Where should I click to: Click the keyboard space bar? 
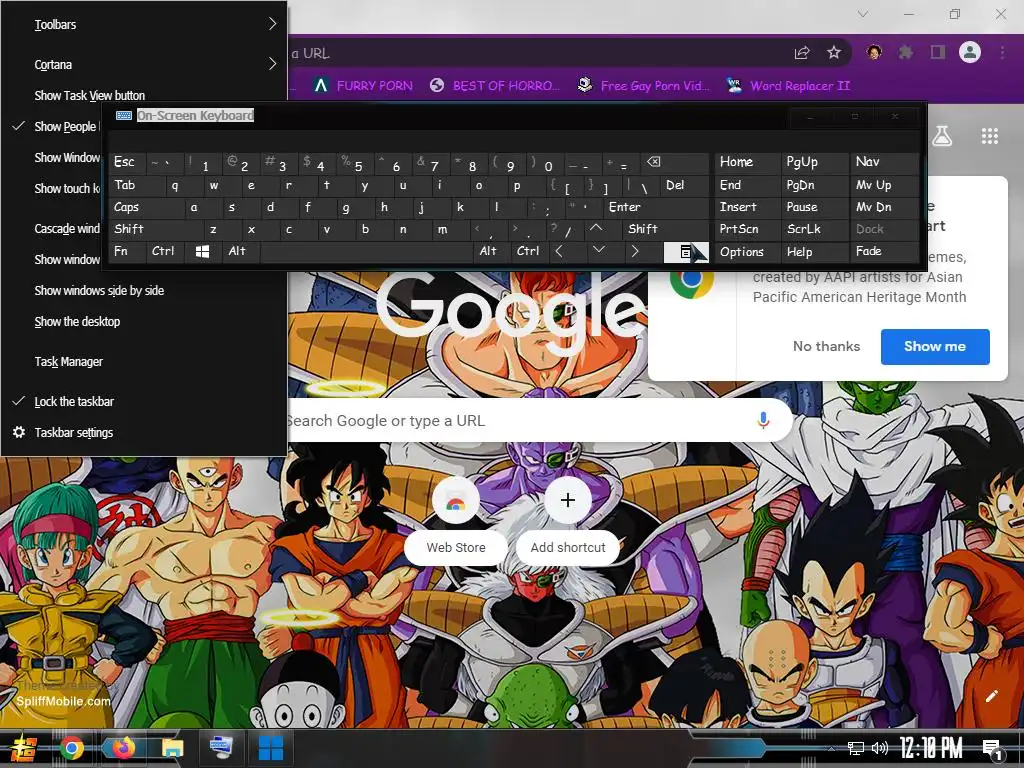(x=367, y=251)
